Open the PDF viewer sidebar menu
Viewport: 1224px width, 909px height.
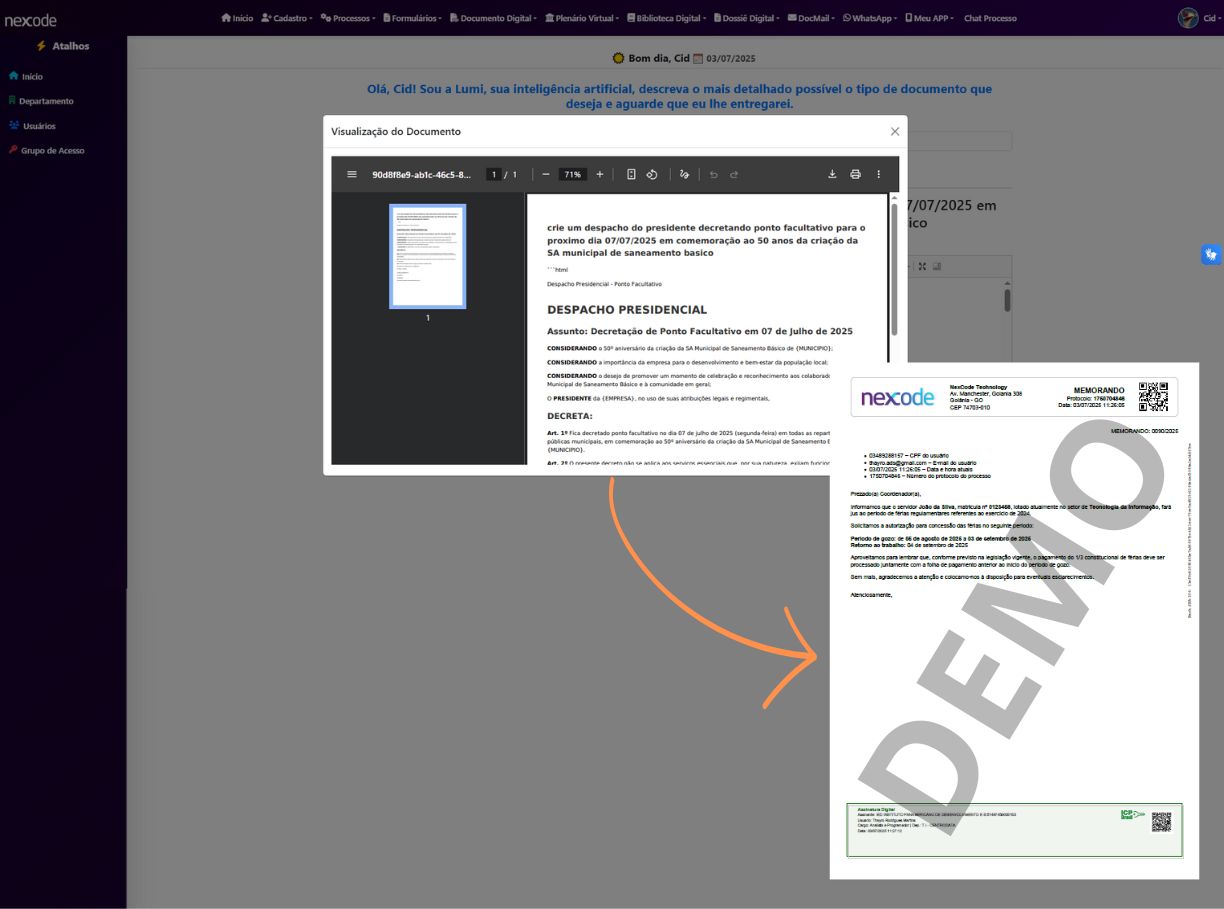352,173
